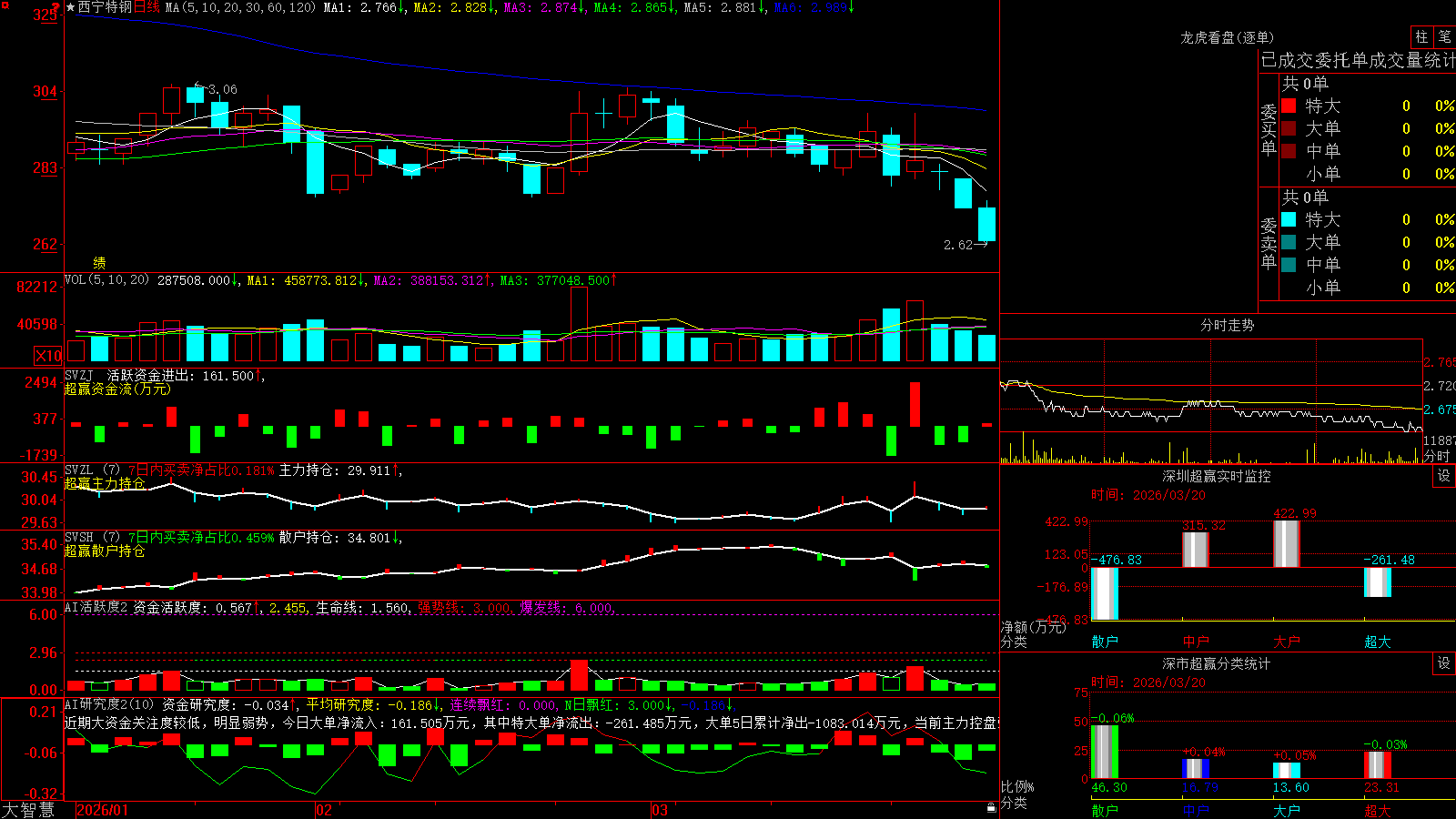The image size is (1456, 819).
Task: Click the yellow 绩 marker on the K-line chart
Action: click(99, 262)
